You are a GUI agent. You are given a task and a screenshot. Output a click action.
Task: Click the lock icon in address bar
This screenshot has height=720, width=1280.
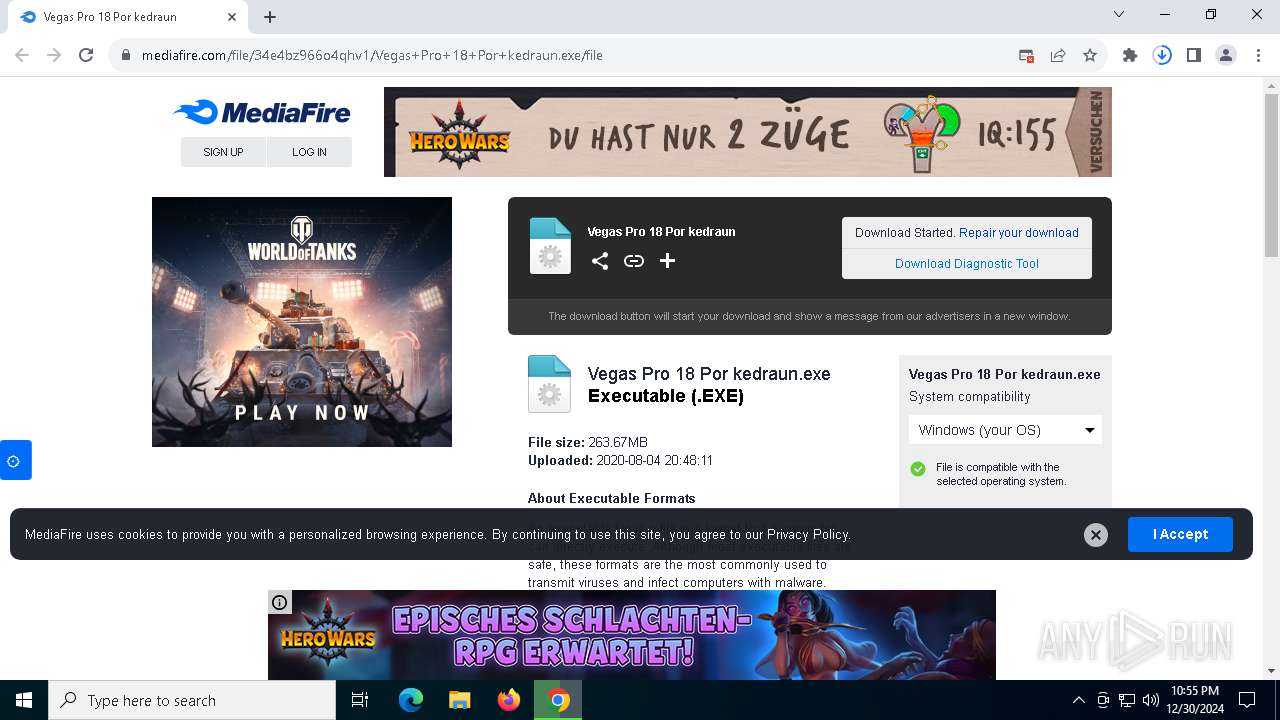coord(126,55)
